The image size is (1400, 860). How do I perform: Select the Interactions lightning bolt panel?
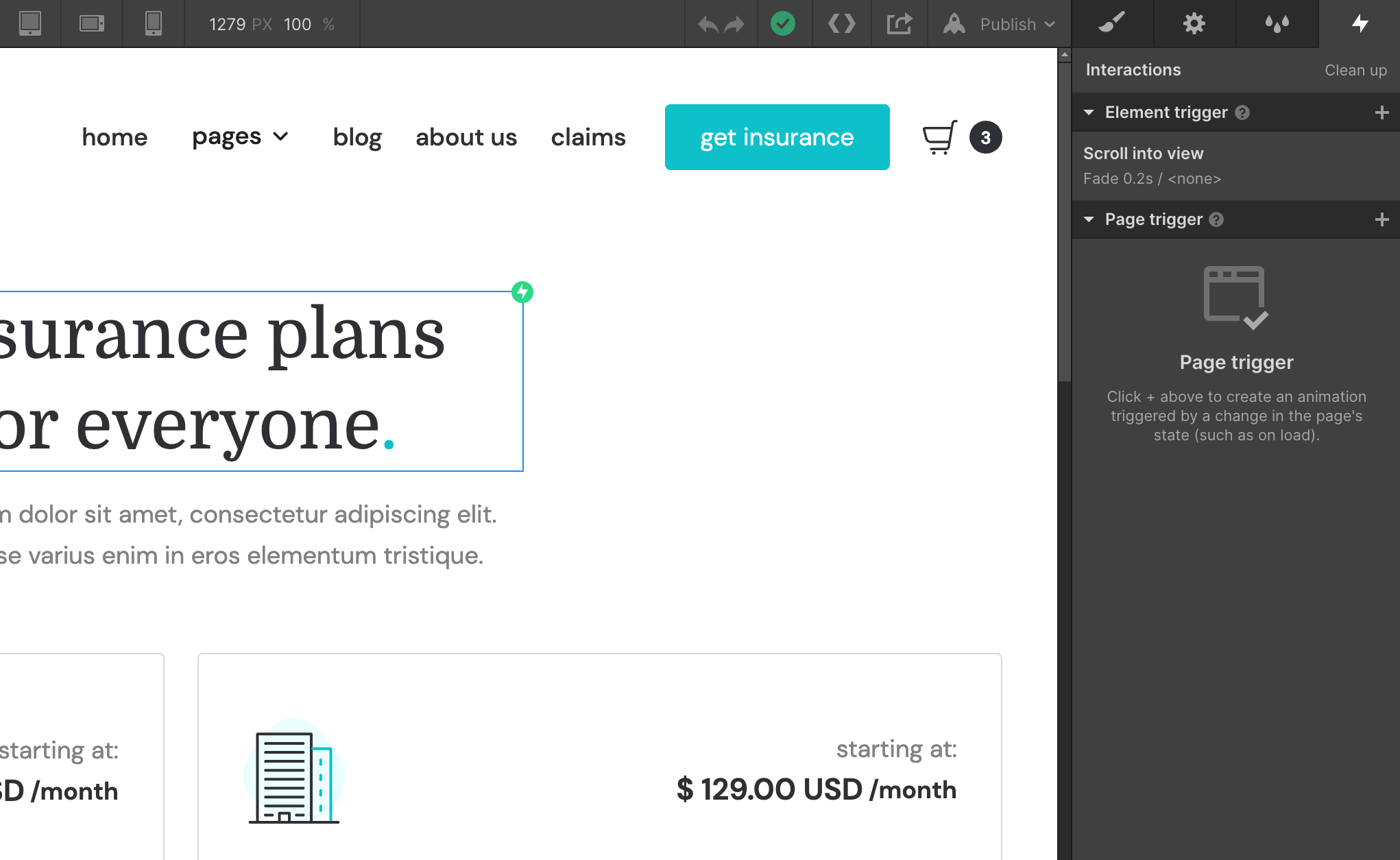[1360, 23]
